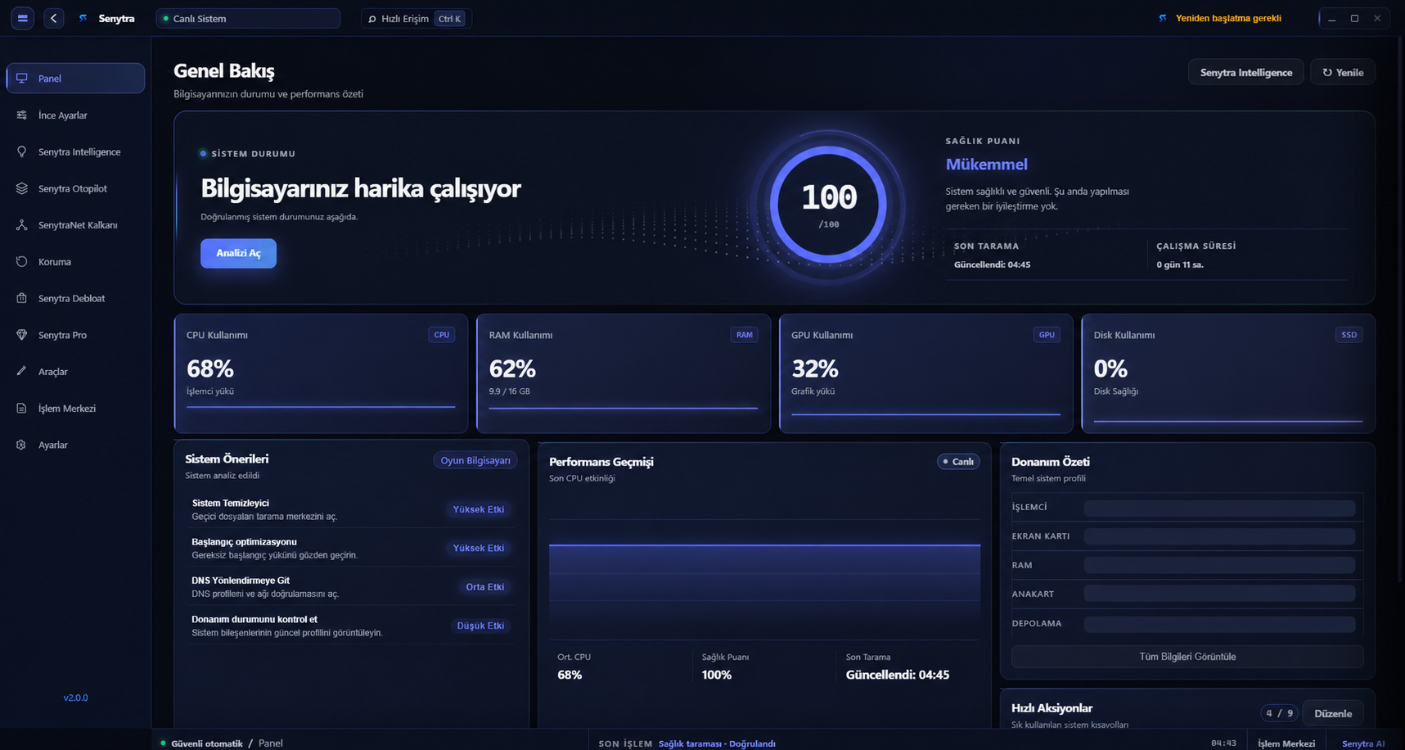This screenshot has width=1405, height=750.
Task: Click the Koruma shield icon
Action: pos(22,262)
